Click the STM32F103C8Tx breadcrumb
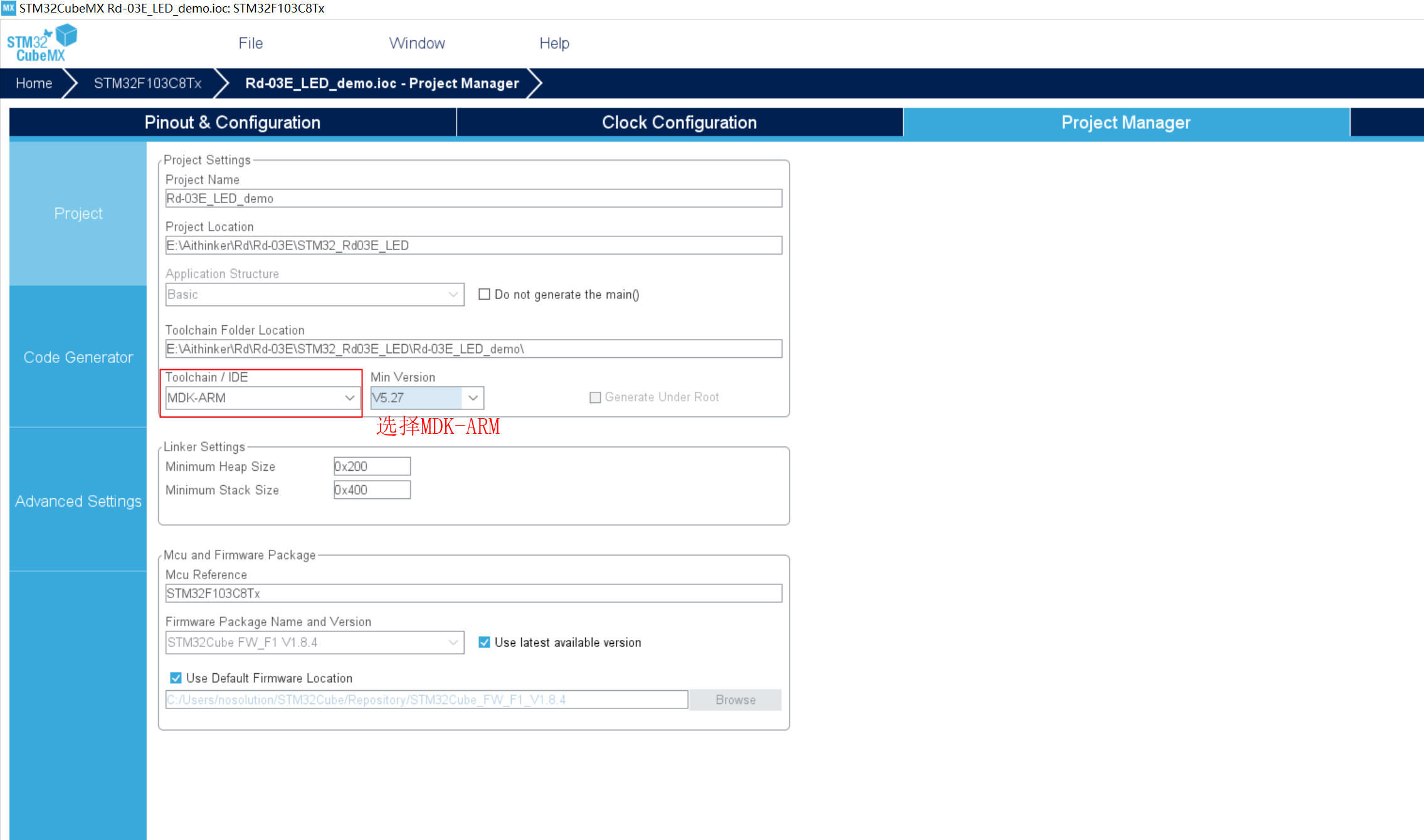This screenshot has height=840, width=1424. pyautogui.click(x=147, y=83)
